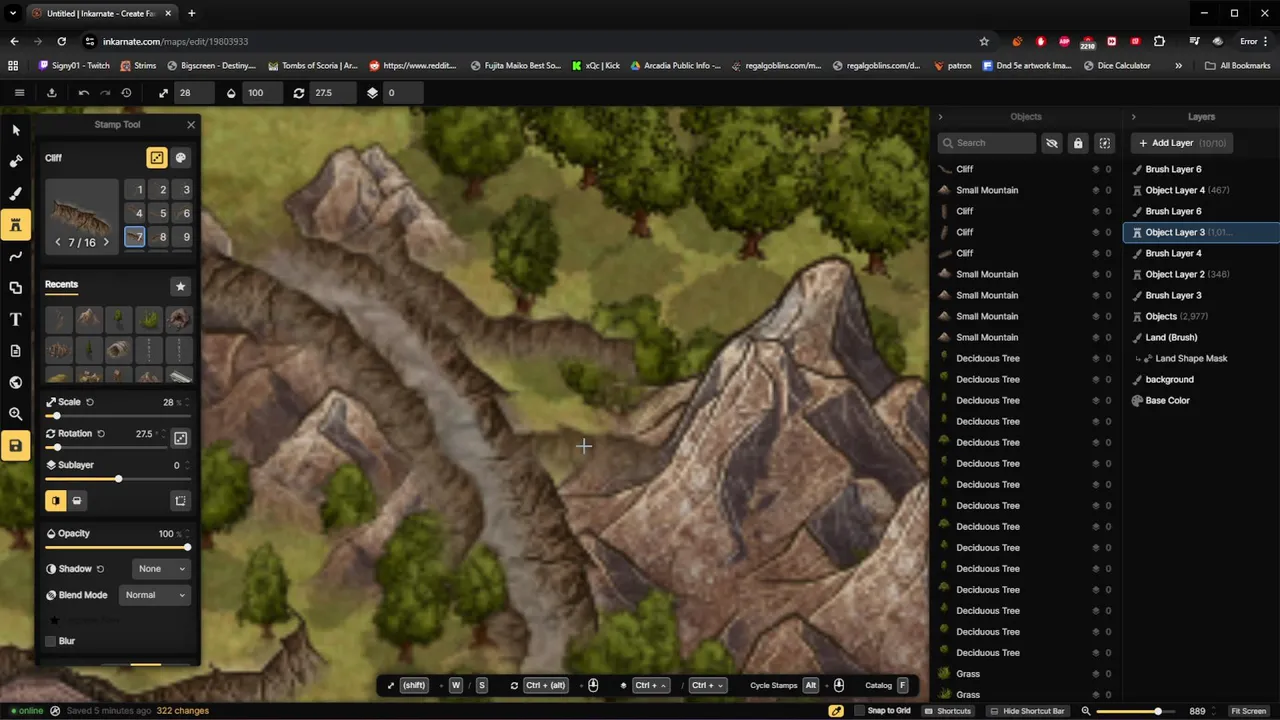The height and width of the screenshot is (720, 1280).
Task: Close the Stamp Tool panel
Action: click(191, 125)
